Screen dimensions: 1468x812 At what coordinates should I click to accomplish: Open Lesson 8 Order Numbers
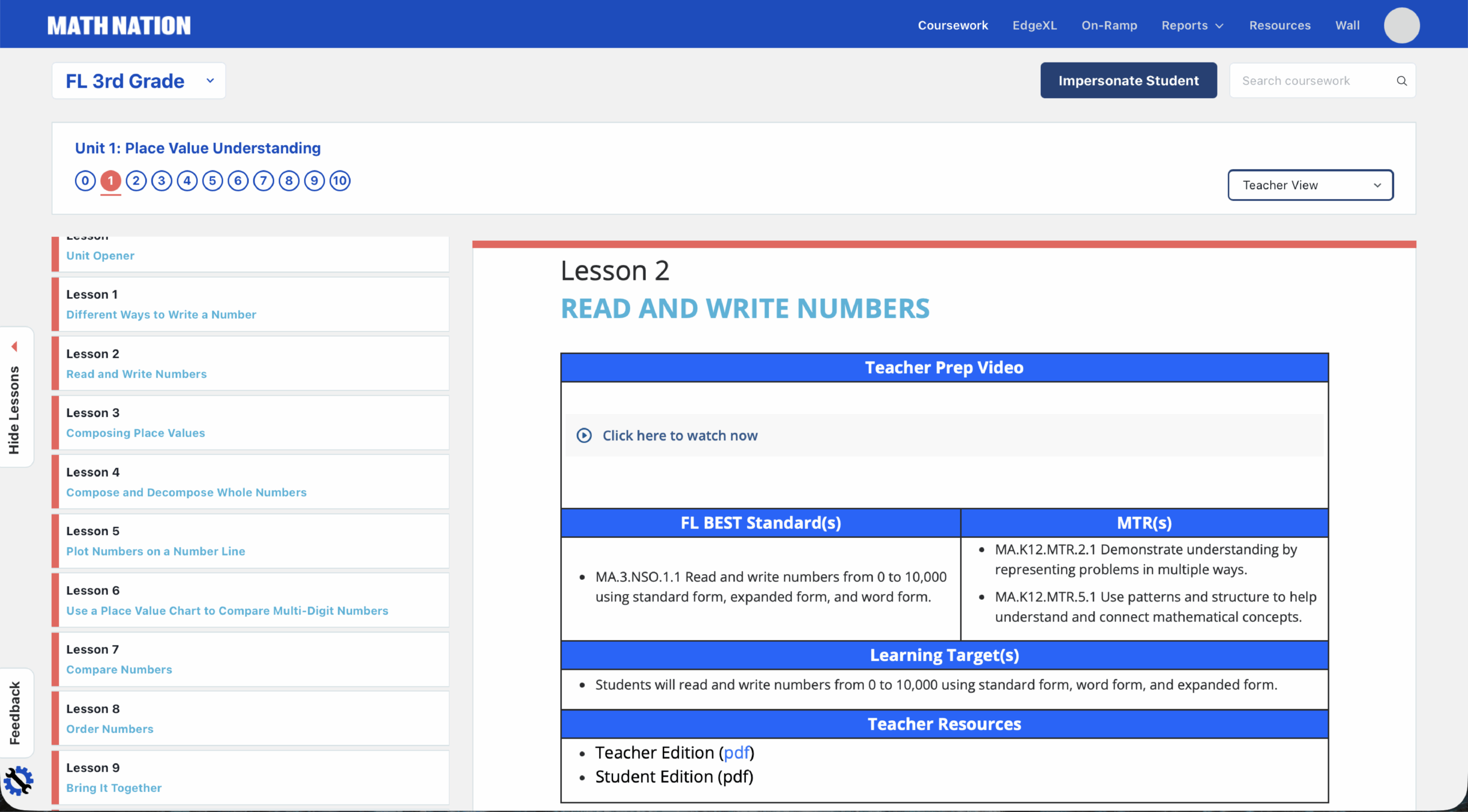pos(110,728)
